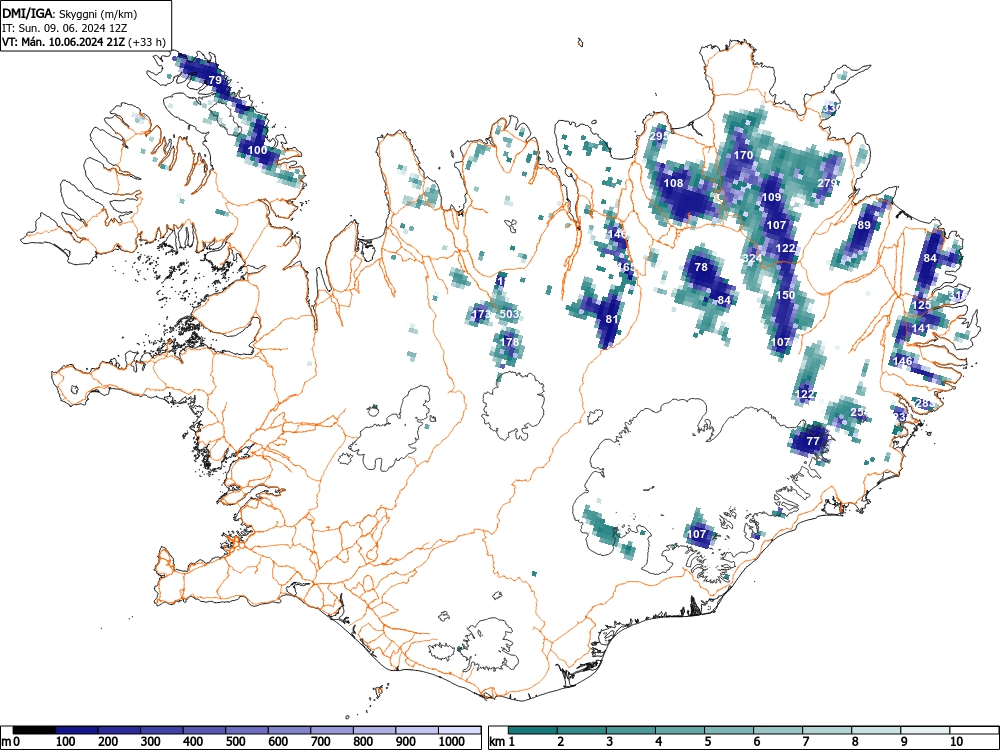The image size is (1000, 750).
Task: Click the "VT: Mán. 10.06.2024 21Z" line
Action: click(64, 43)
